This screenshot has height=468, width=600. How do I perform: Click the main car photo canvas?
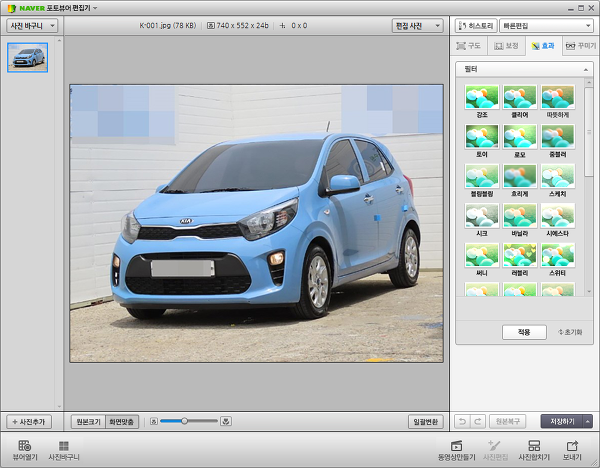click(x=256, y=223)
